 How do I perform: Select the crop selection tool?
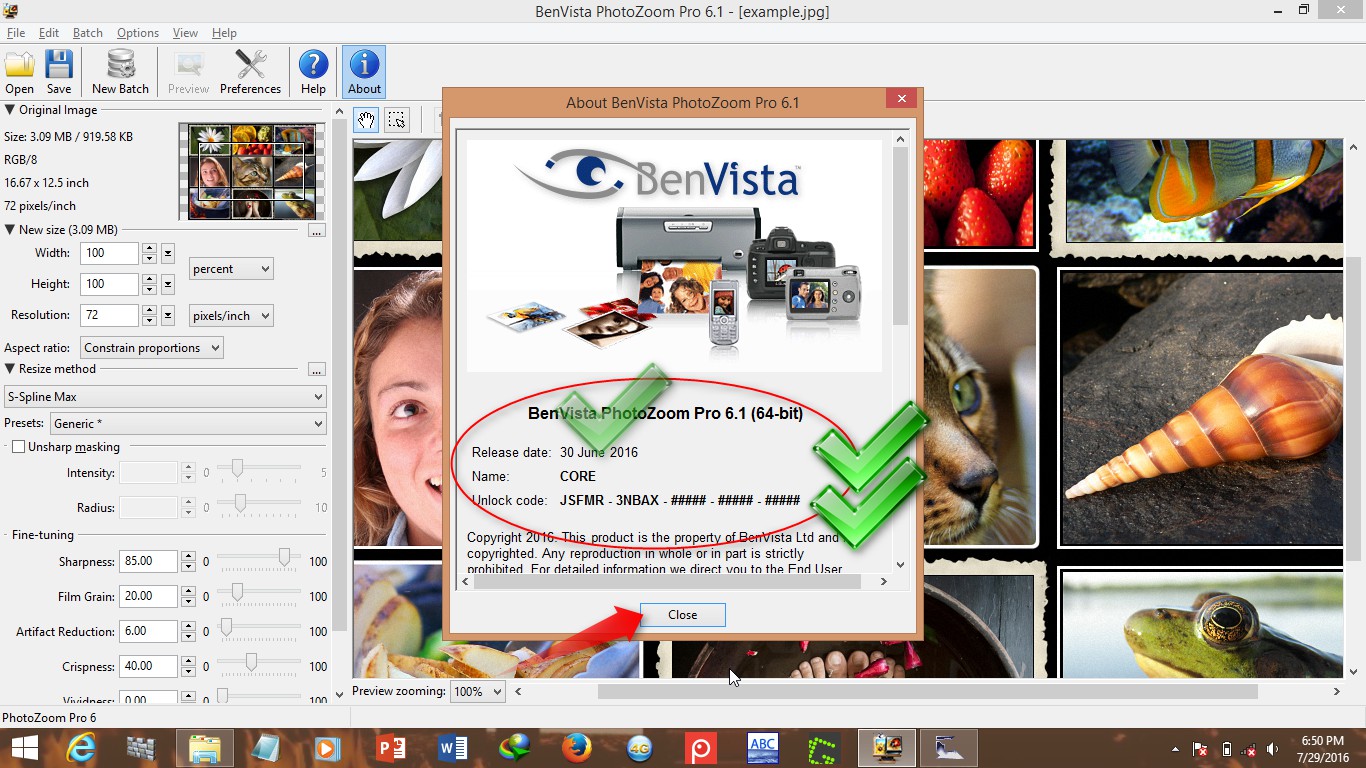coord(396,120)
